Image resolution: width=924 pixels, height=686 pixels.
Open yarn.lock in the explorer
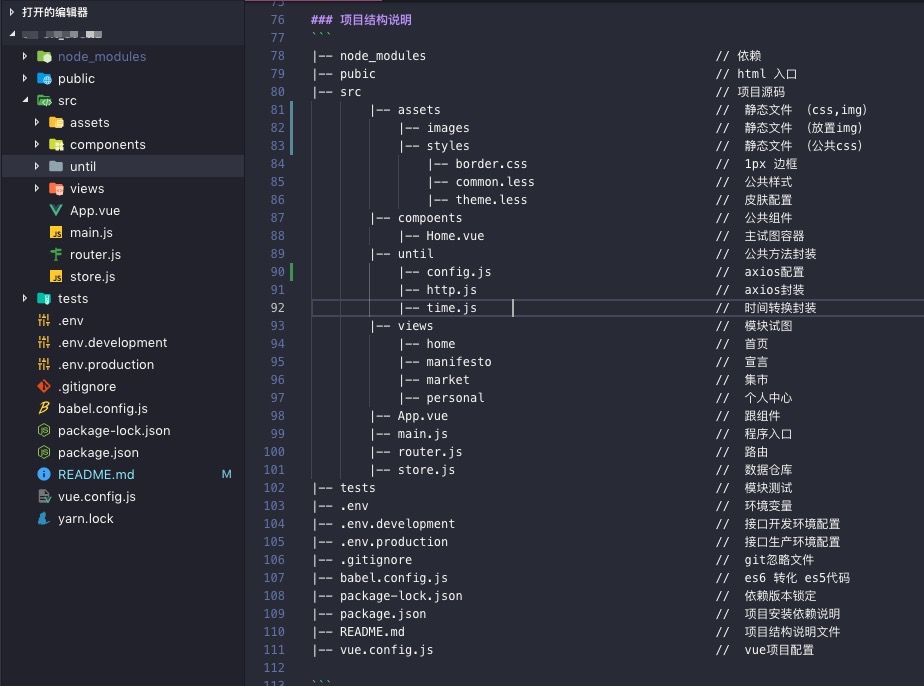(85, 519)
